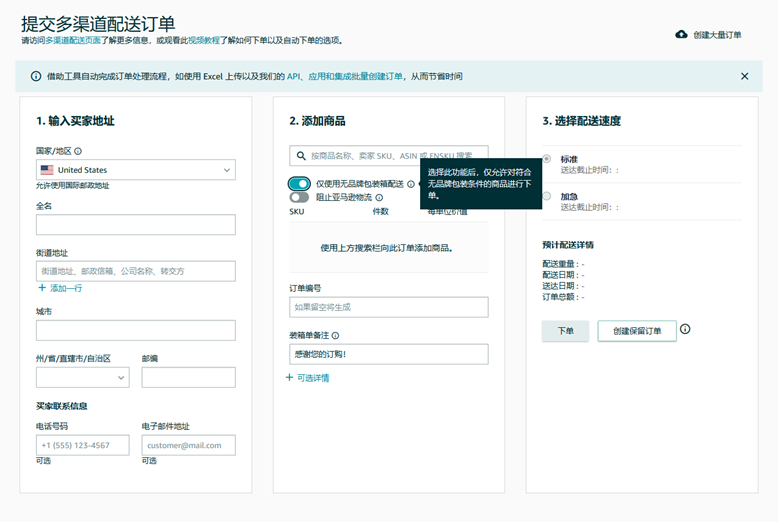Disable the 仅使用无品牌包装箱配送 toggle
Viewport: 778px width, 522px height.
[x=299, y=184]
